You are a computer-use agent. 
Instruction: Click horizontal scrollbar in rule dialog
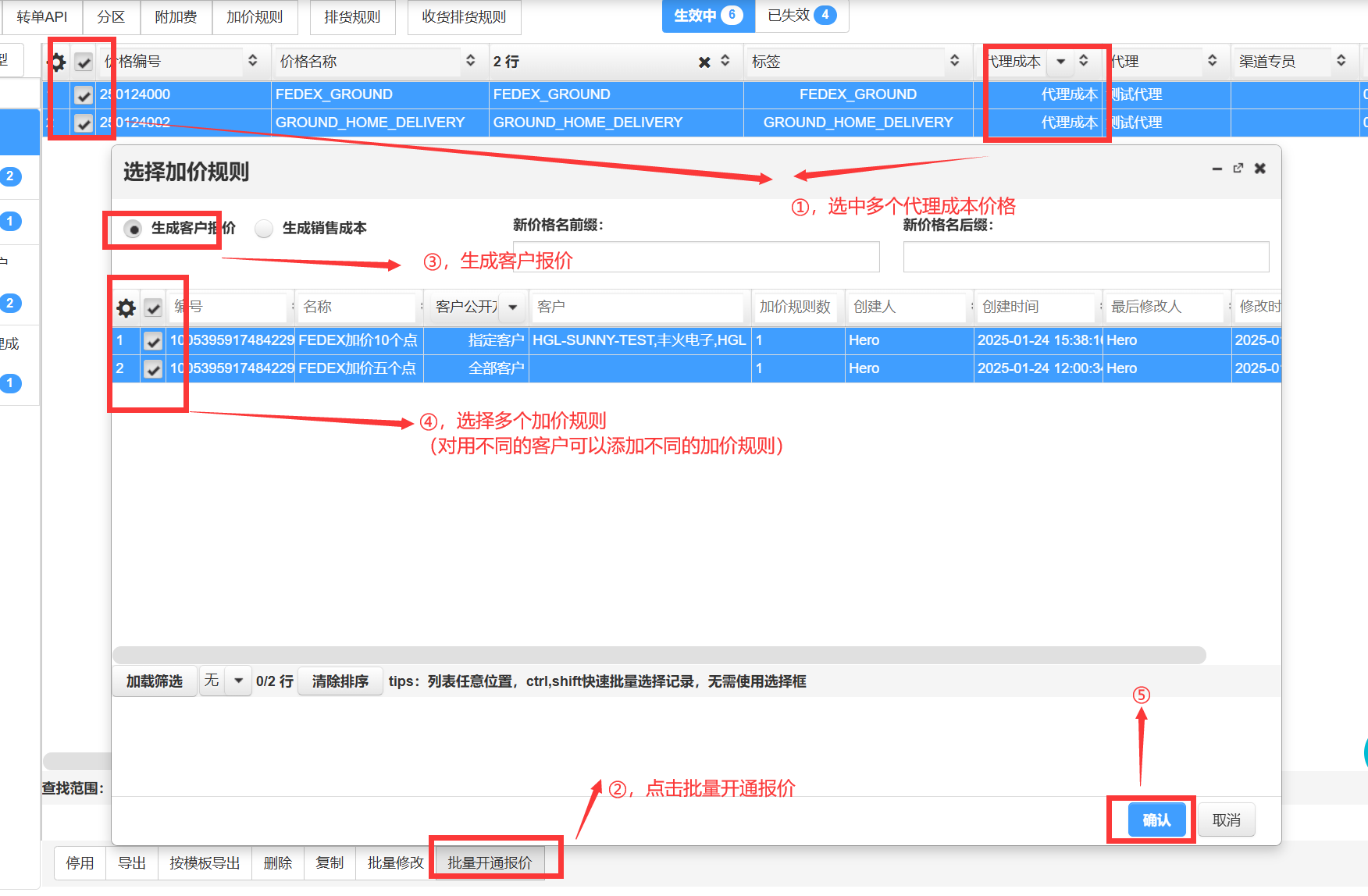tap(659, 655)
